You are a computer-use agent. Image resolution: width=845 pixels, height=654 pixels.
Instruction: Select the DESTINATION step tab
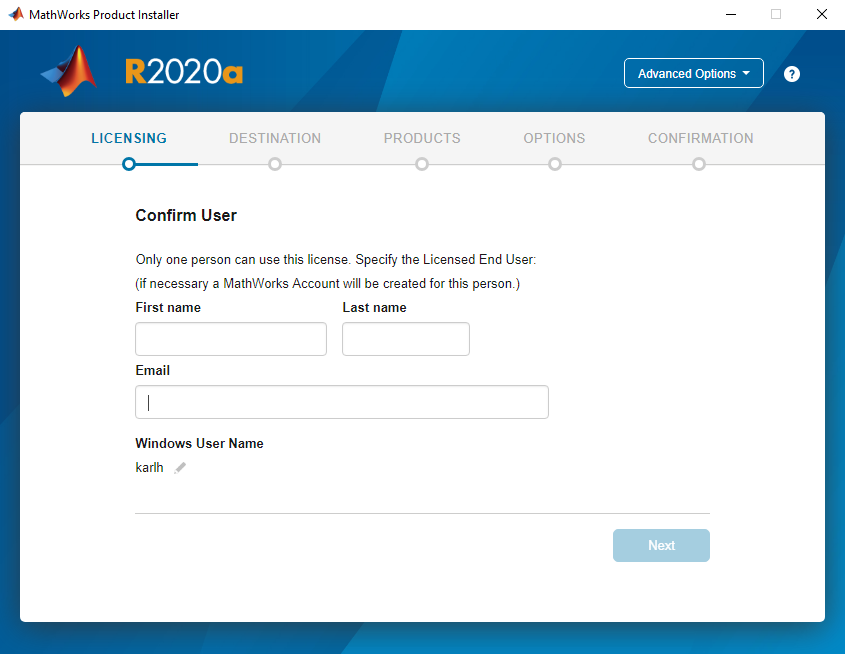point(275,138)
